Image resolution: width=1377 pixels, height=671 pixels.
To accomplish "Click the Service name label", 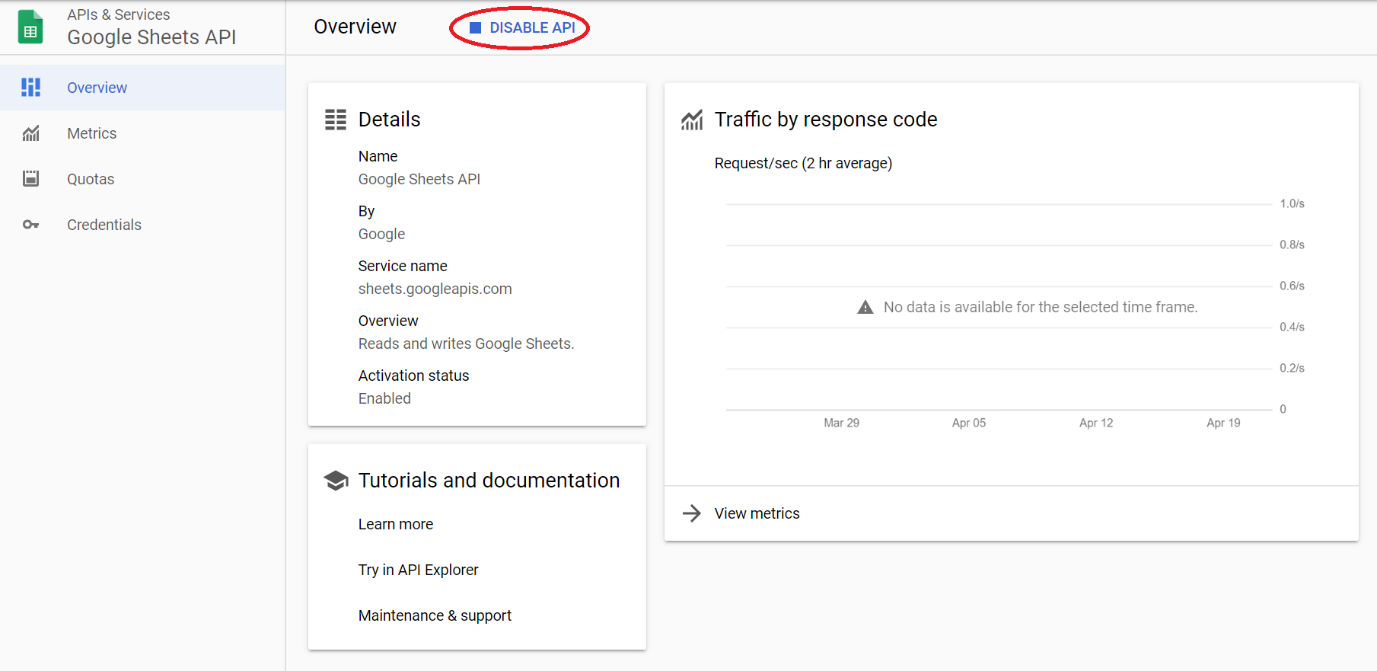I will coord(403,266).
